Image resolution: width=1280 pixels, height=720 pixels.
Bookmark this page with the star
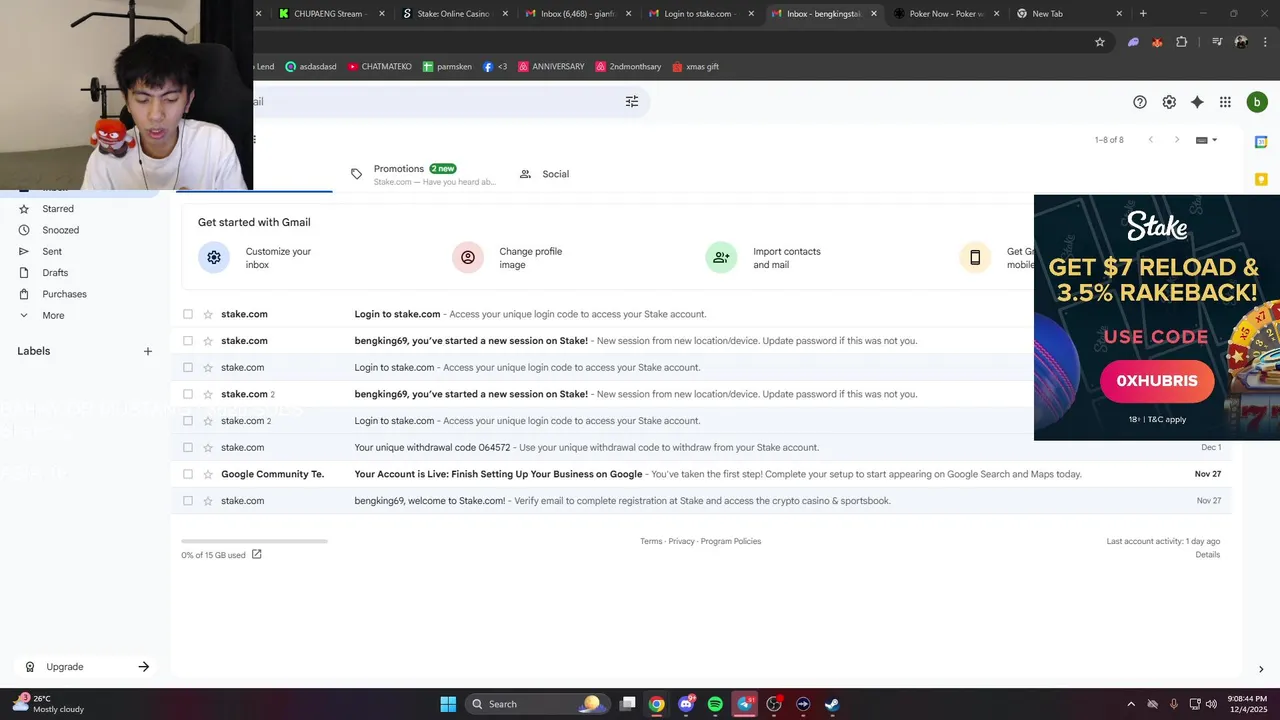pos(1100,42)
